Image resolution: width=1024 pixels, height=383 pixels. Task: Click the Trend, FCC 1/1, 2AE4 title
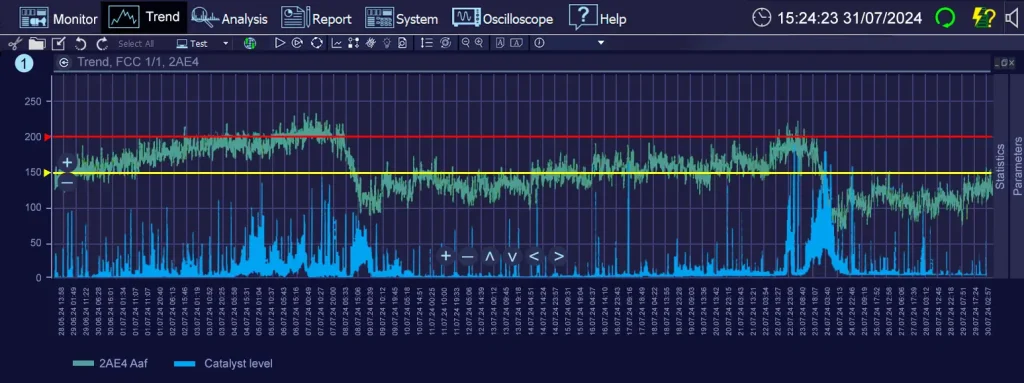click(x=138, y=63)
